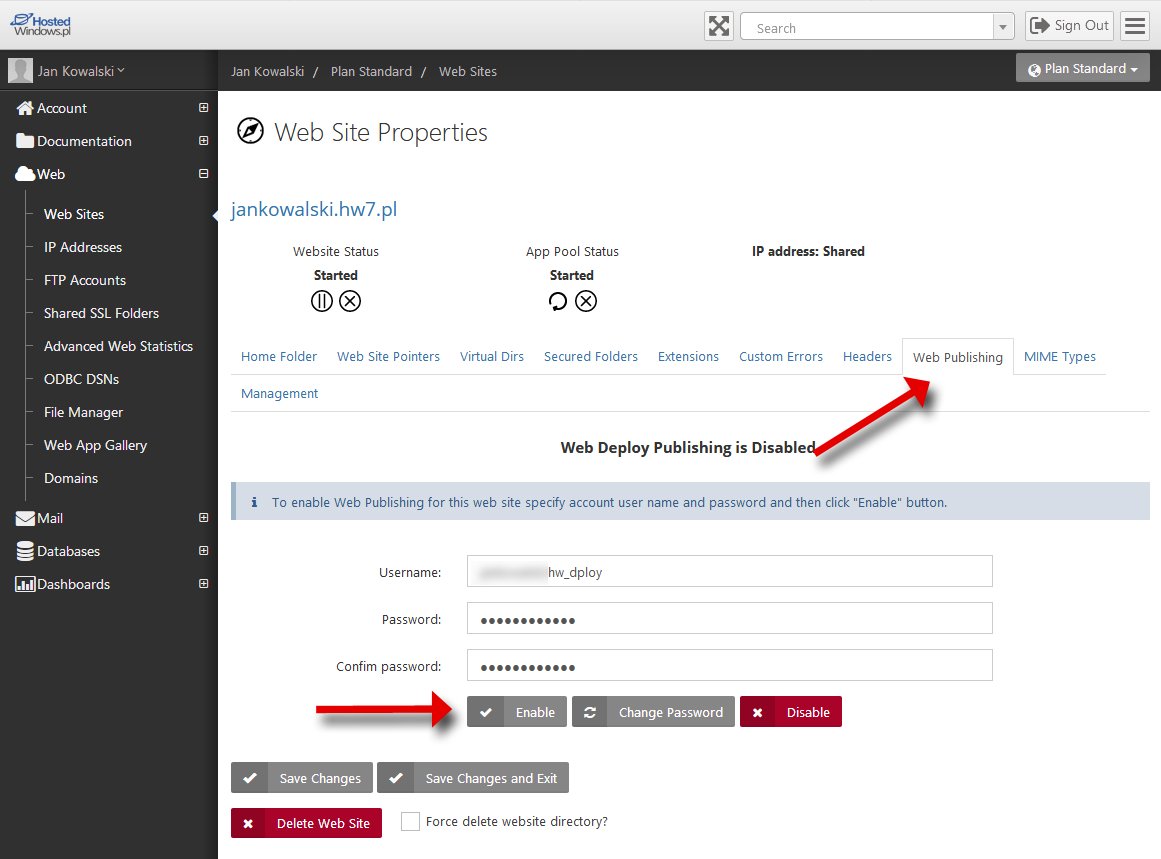Click the Web Sites breadcrumb link
The width and height of the screenshot is (1161, 859).
pos(468,72)
